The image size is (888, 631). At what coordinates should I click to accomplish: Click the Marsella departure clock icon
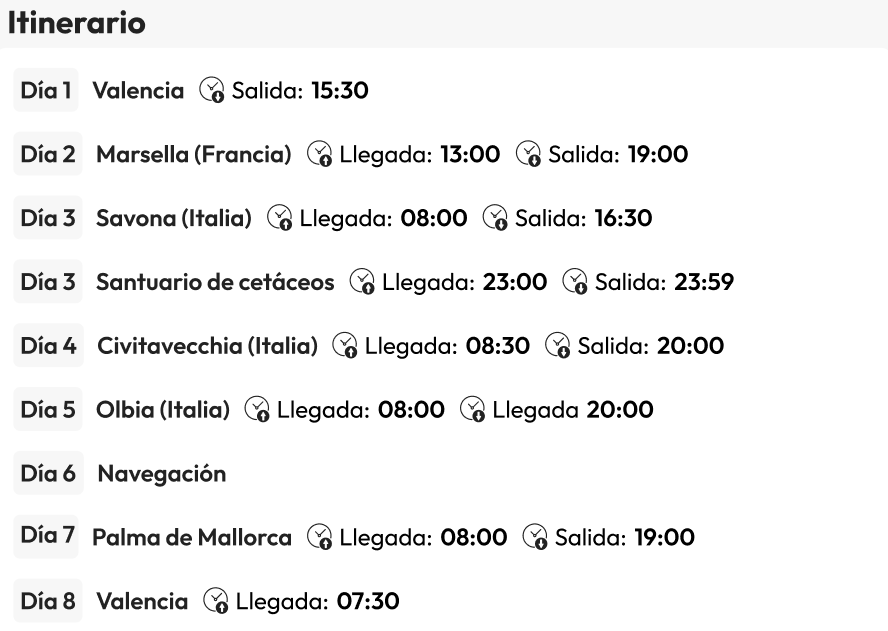pyautogui.click(x=529, y=155)
